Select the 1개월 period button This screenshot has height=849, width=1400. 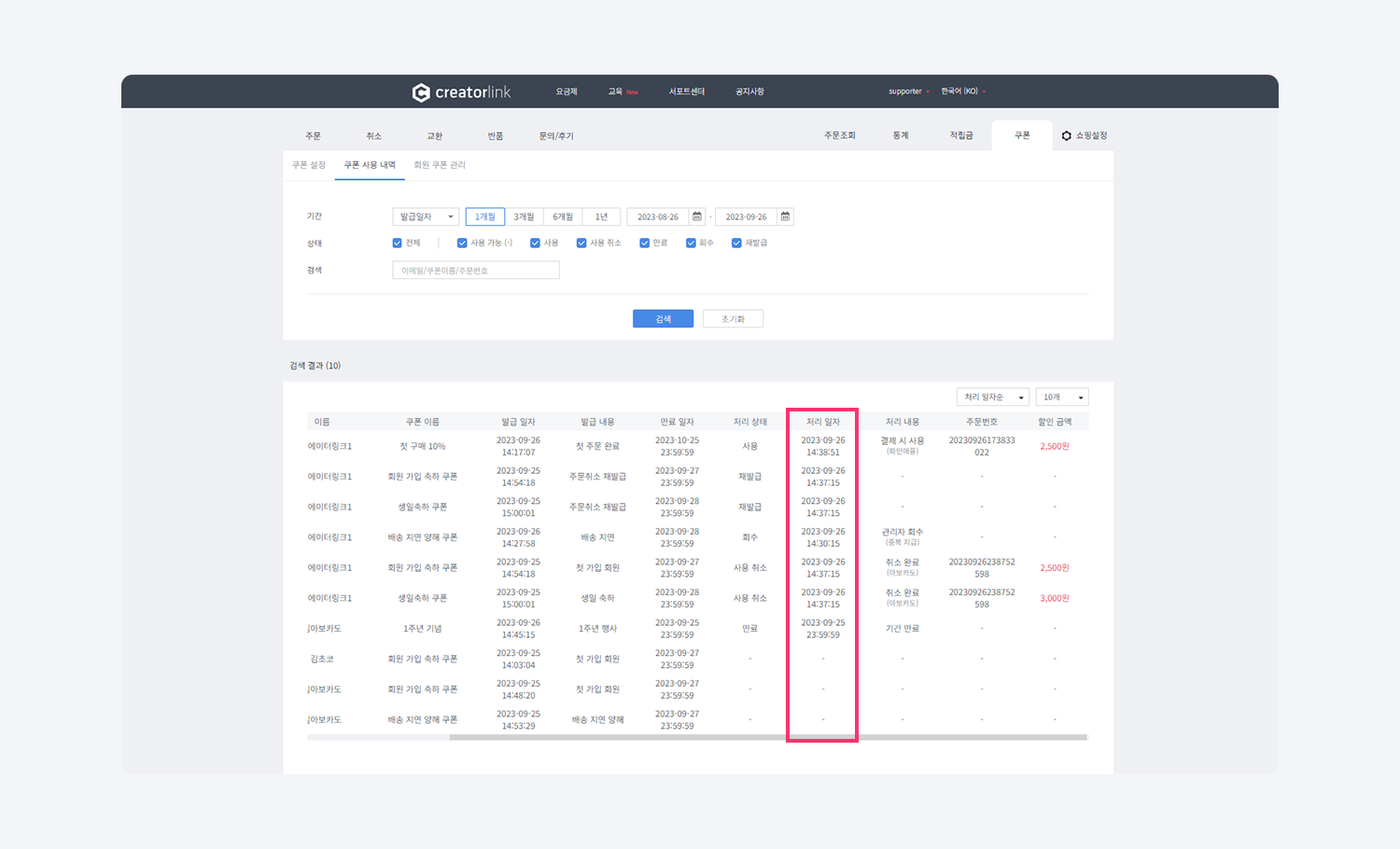(x=485, y=216)
